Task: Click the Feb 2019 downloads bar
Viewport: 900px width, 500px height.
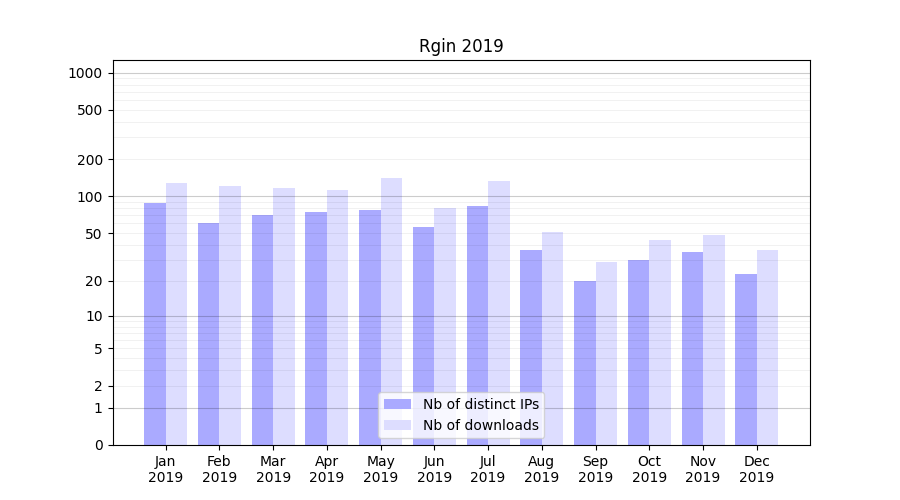Action: (230, 315)
